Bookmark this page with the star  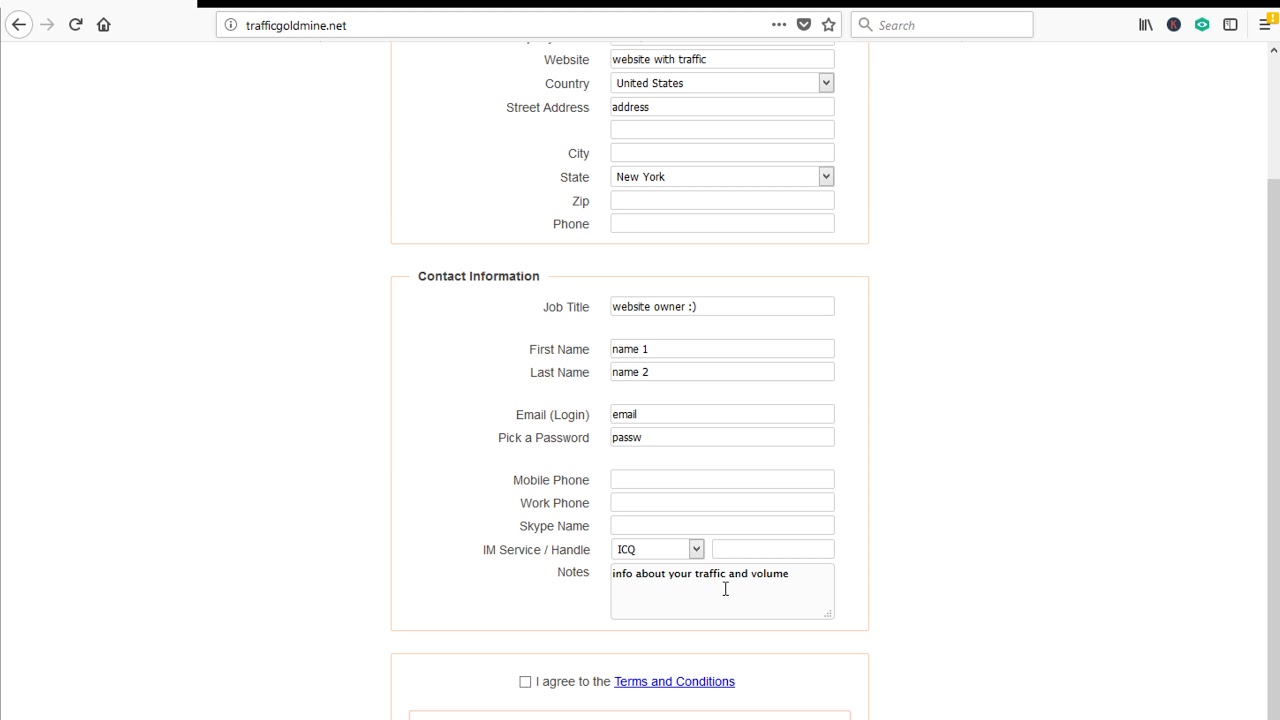(828, 25)
